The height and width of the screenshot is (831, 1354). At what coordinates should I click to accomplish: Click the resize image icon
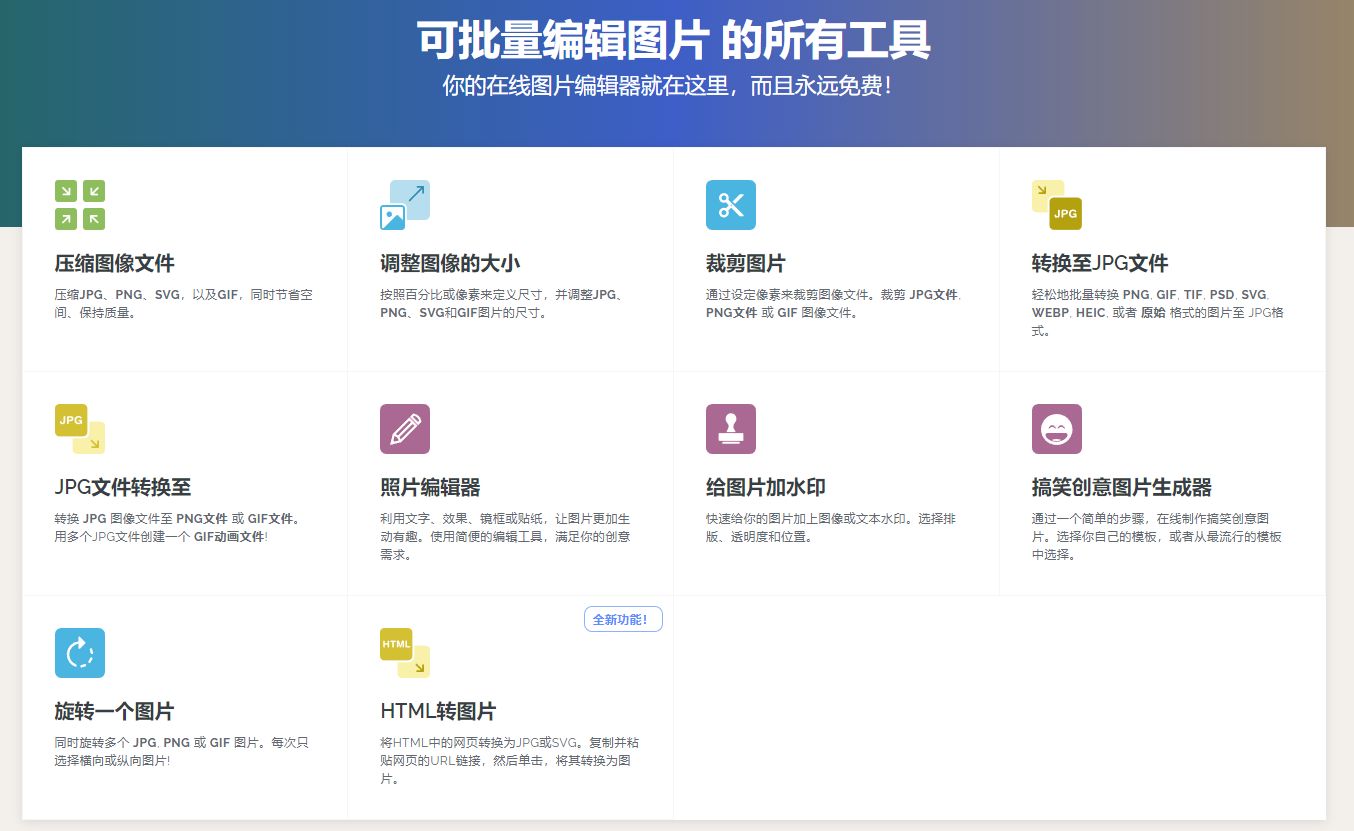405,205
